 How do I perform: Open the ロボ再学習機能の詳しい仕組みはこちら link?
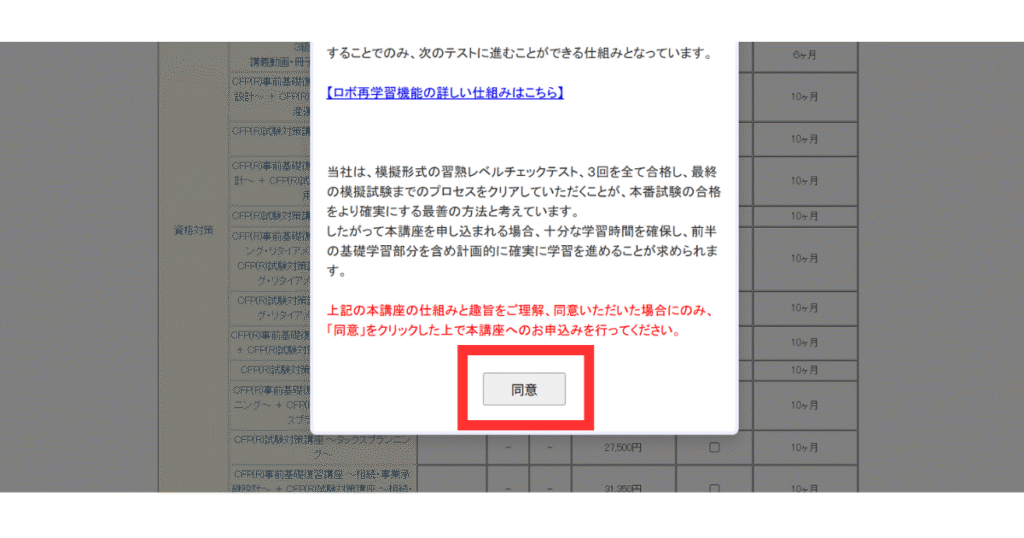[446, 93]
